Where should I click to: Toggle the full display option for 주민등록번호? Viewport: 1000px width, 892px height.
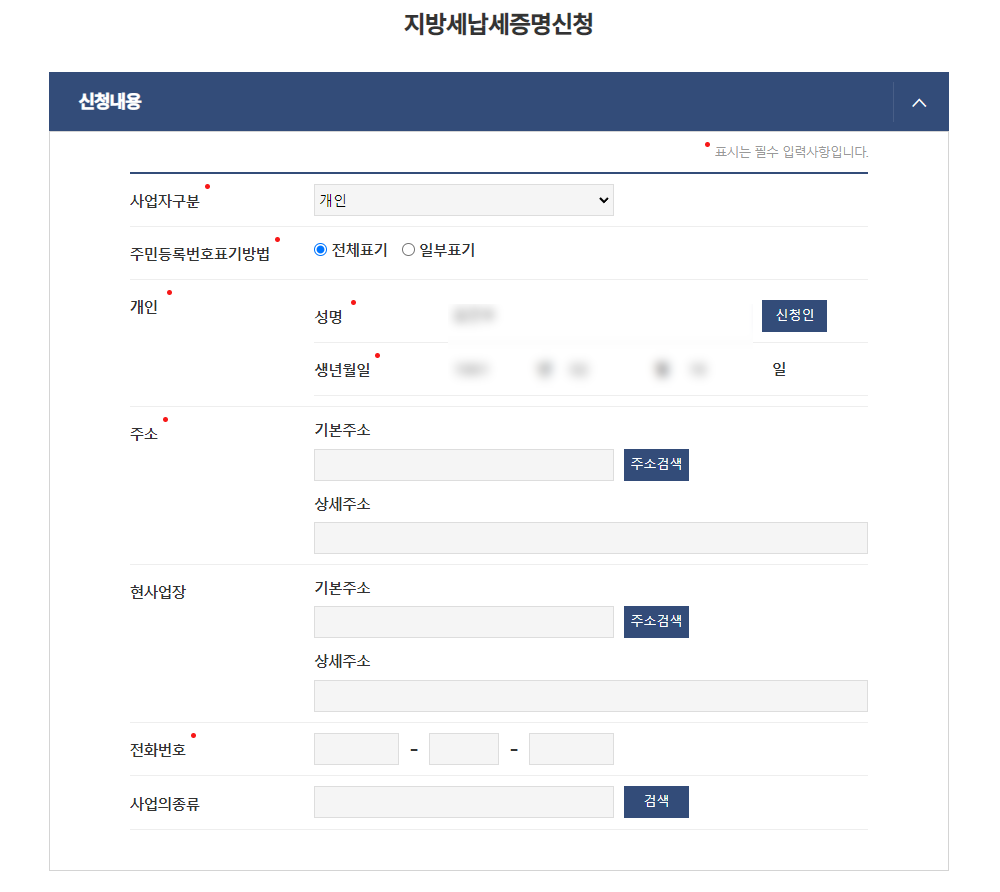pos(321,249)
